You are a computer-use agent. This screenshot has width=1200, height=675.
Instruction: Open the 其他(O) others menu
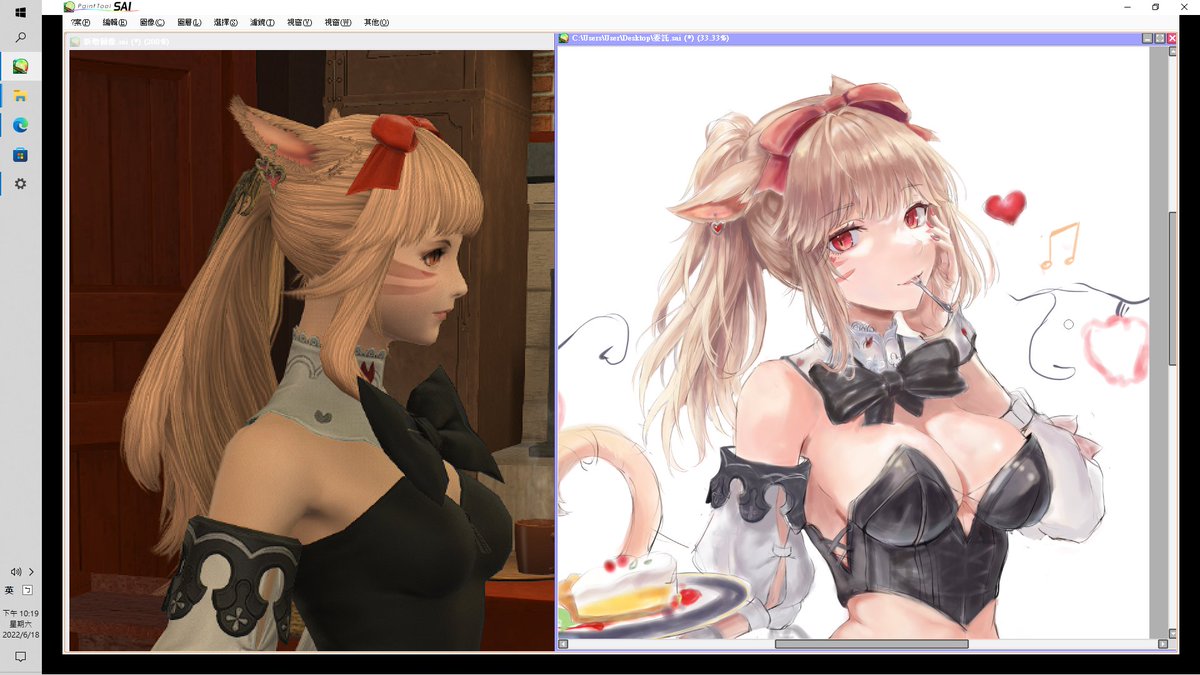click(376, 22)
